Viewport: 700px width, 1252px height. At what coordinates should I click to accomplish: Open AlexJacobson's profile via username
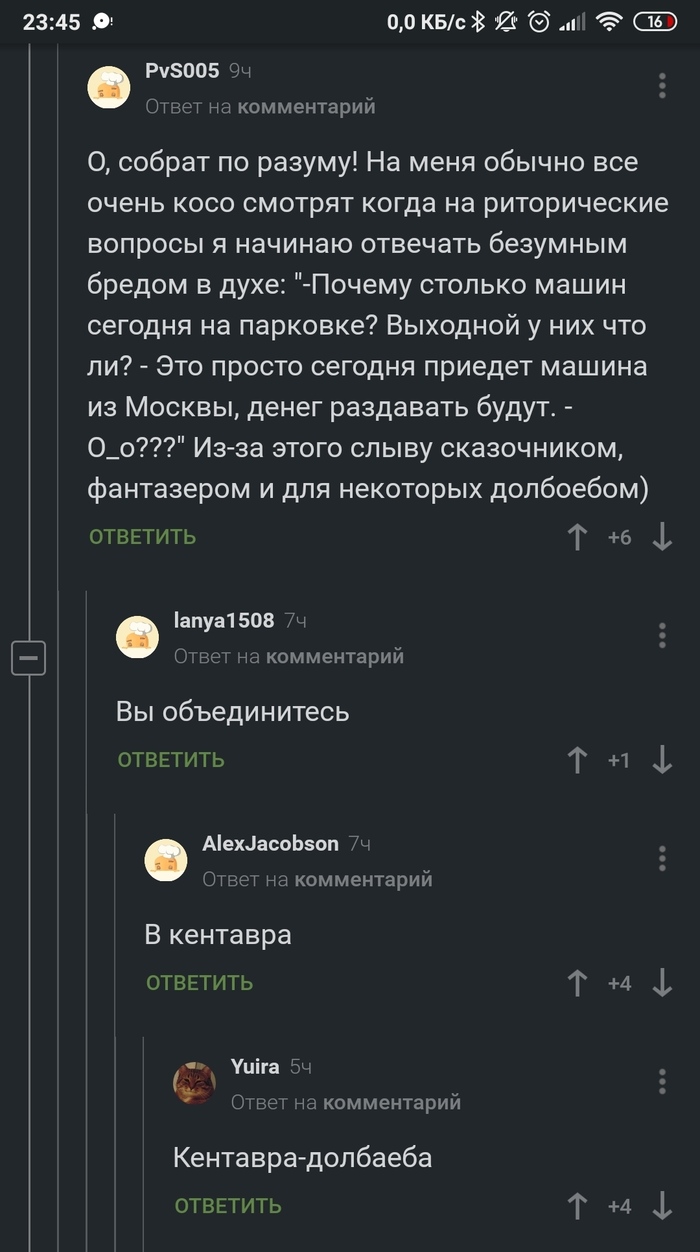[x=270, y=843]
